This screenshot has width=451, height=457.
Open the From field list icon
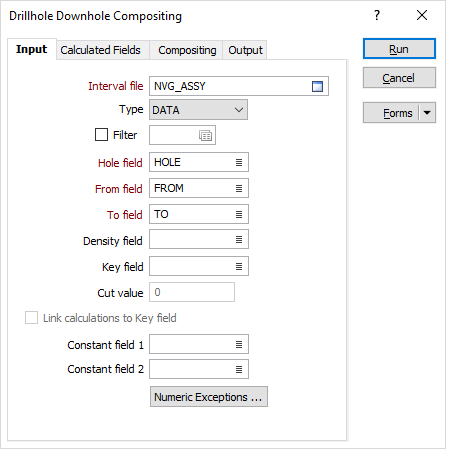click(239, 188)
